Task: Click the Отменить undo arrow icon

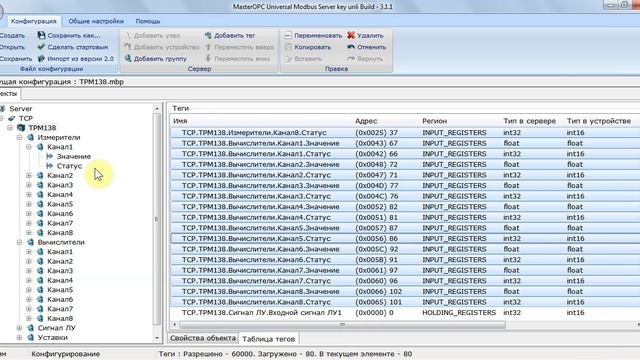Action: (x=351, y=47)
